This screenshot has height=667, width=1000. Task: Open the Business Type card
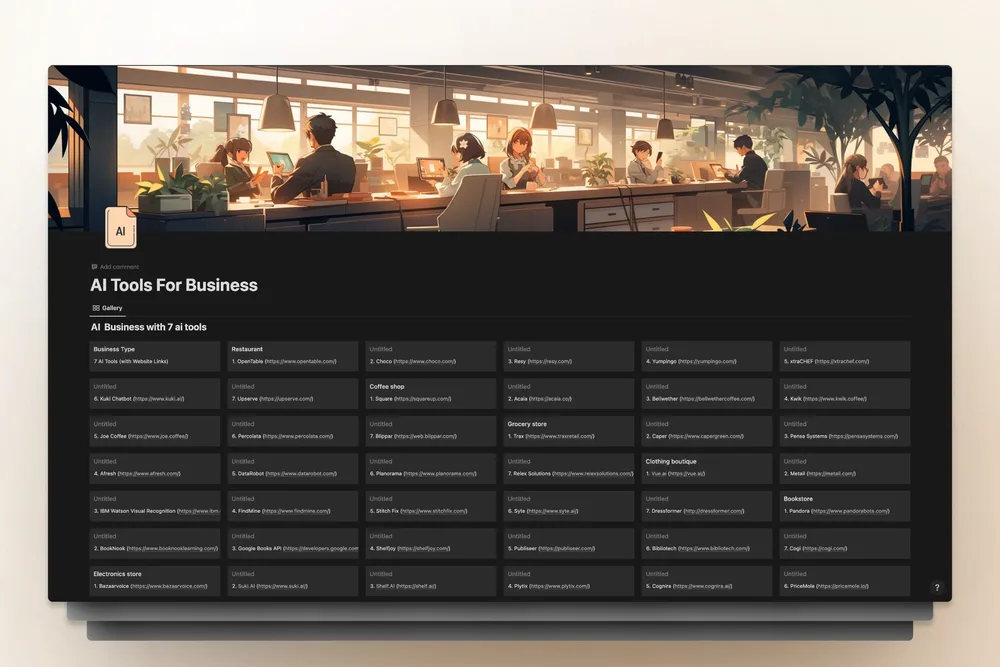pos(155,356)
